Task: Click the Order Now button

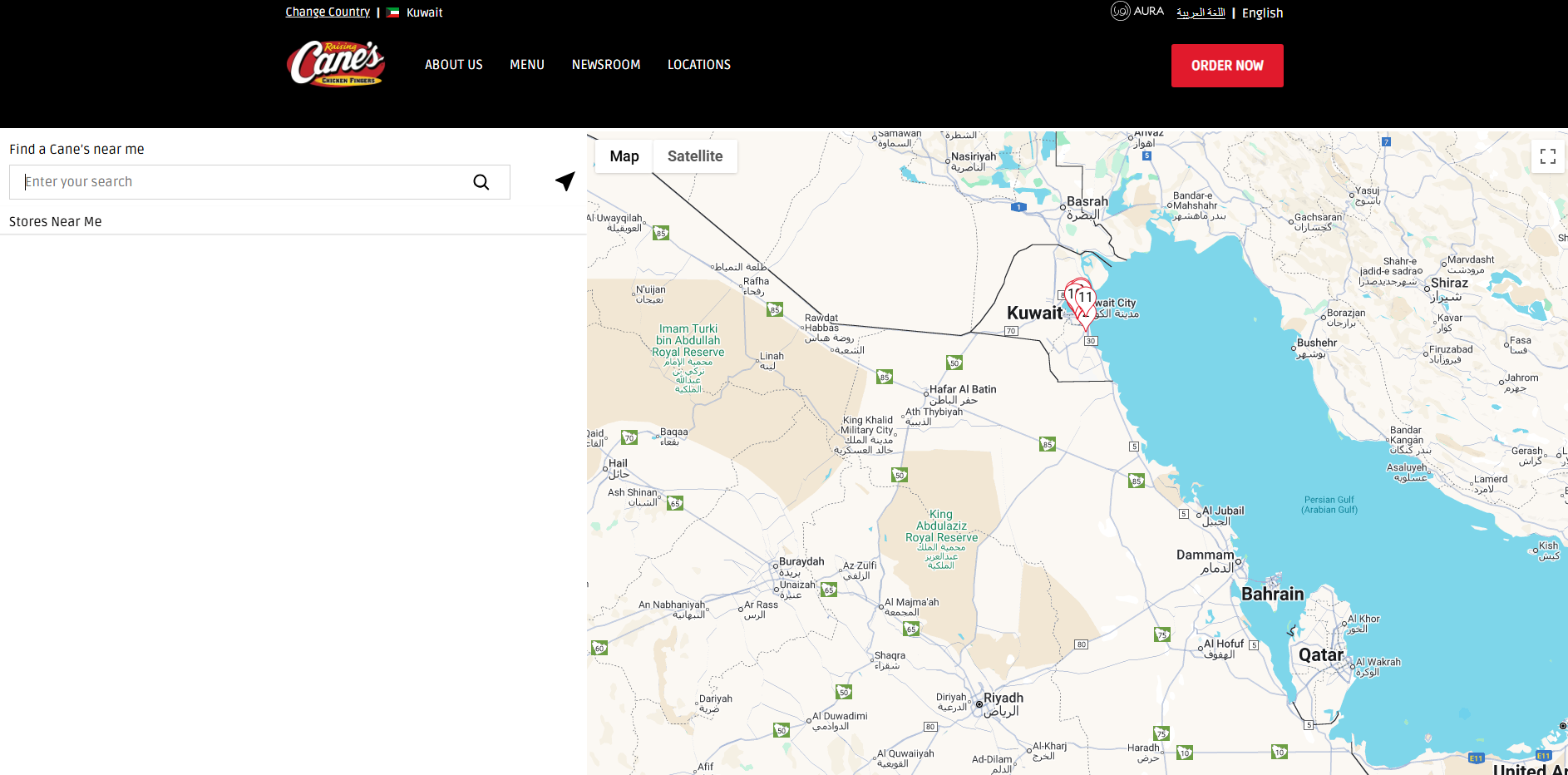Action: point(1227,66)
